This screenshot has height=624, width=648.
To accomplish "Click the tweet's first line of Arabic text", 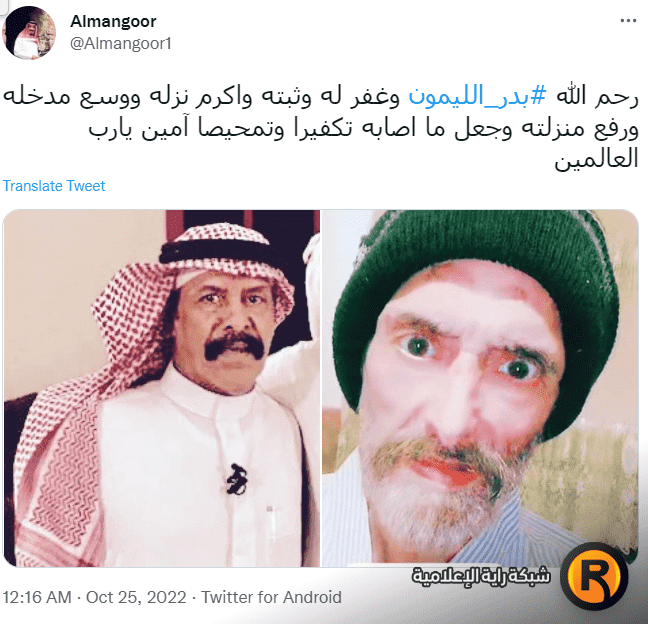I will click(321, 97).
